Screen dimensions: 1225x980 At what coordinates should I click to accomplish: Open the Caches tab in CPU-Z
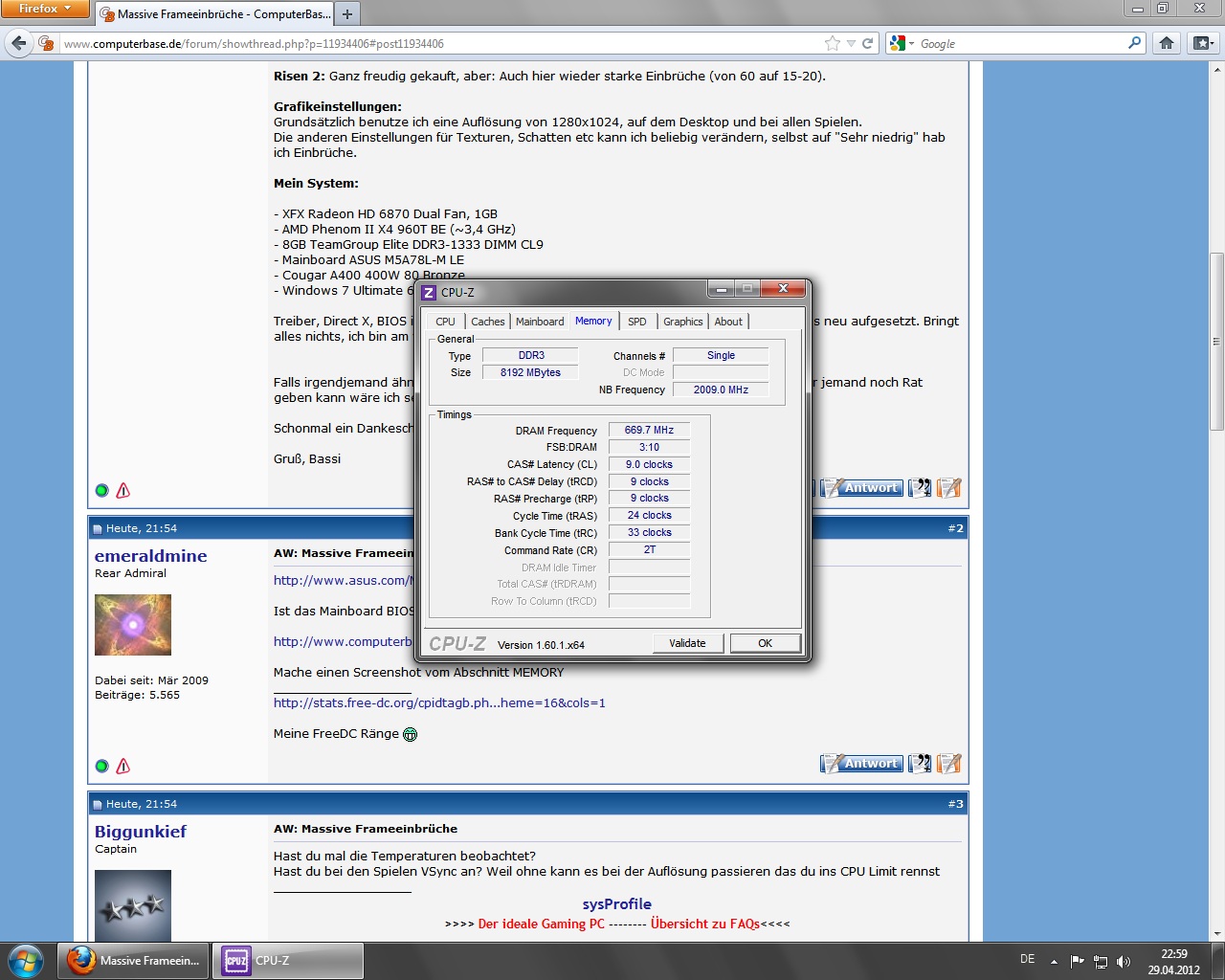tap(488, 322)
